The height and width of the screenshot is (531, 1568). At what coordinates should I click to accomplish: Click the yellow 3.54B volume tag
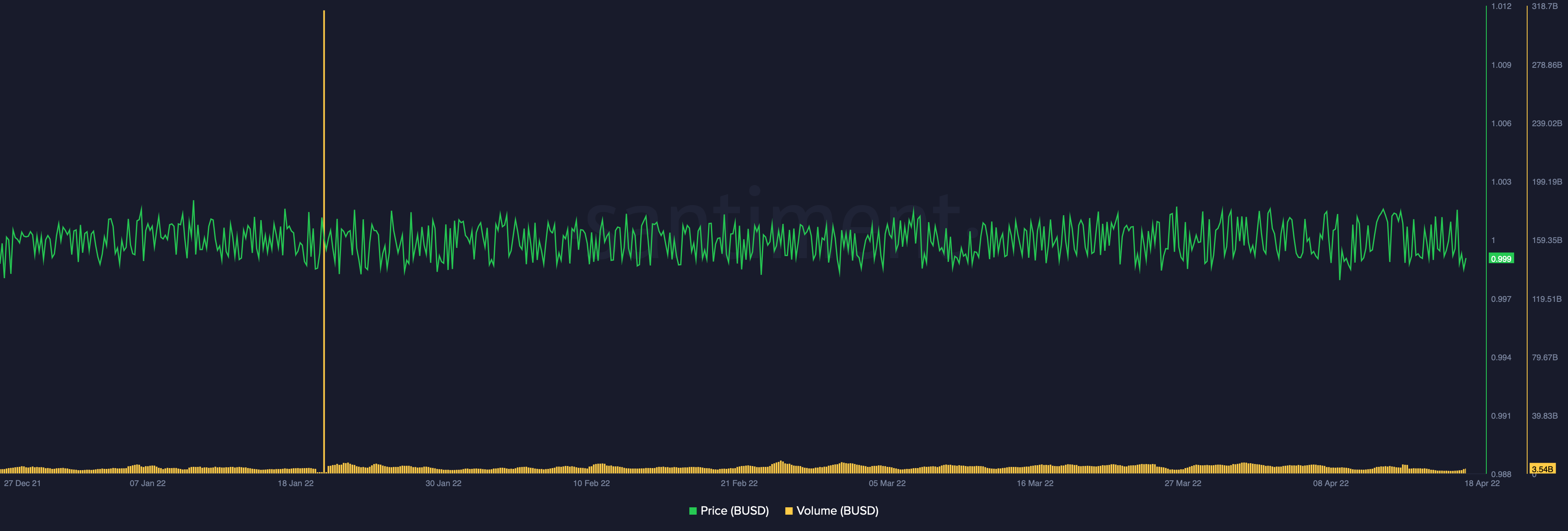1542,469
